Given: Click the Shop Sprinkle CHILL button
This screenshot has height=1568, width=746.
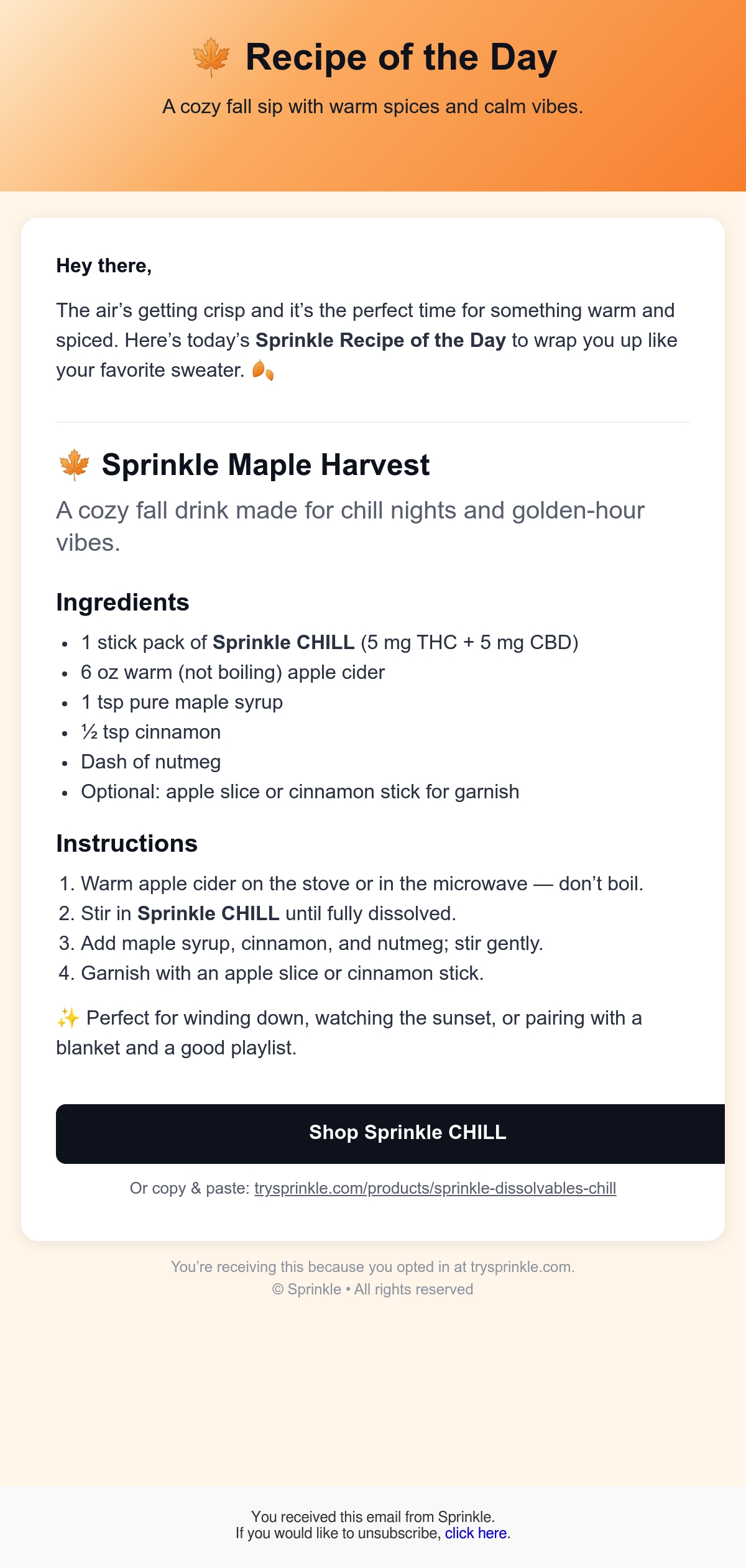Looking at the screenshot, I should [390, 1134].
